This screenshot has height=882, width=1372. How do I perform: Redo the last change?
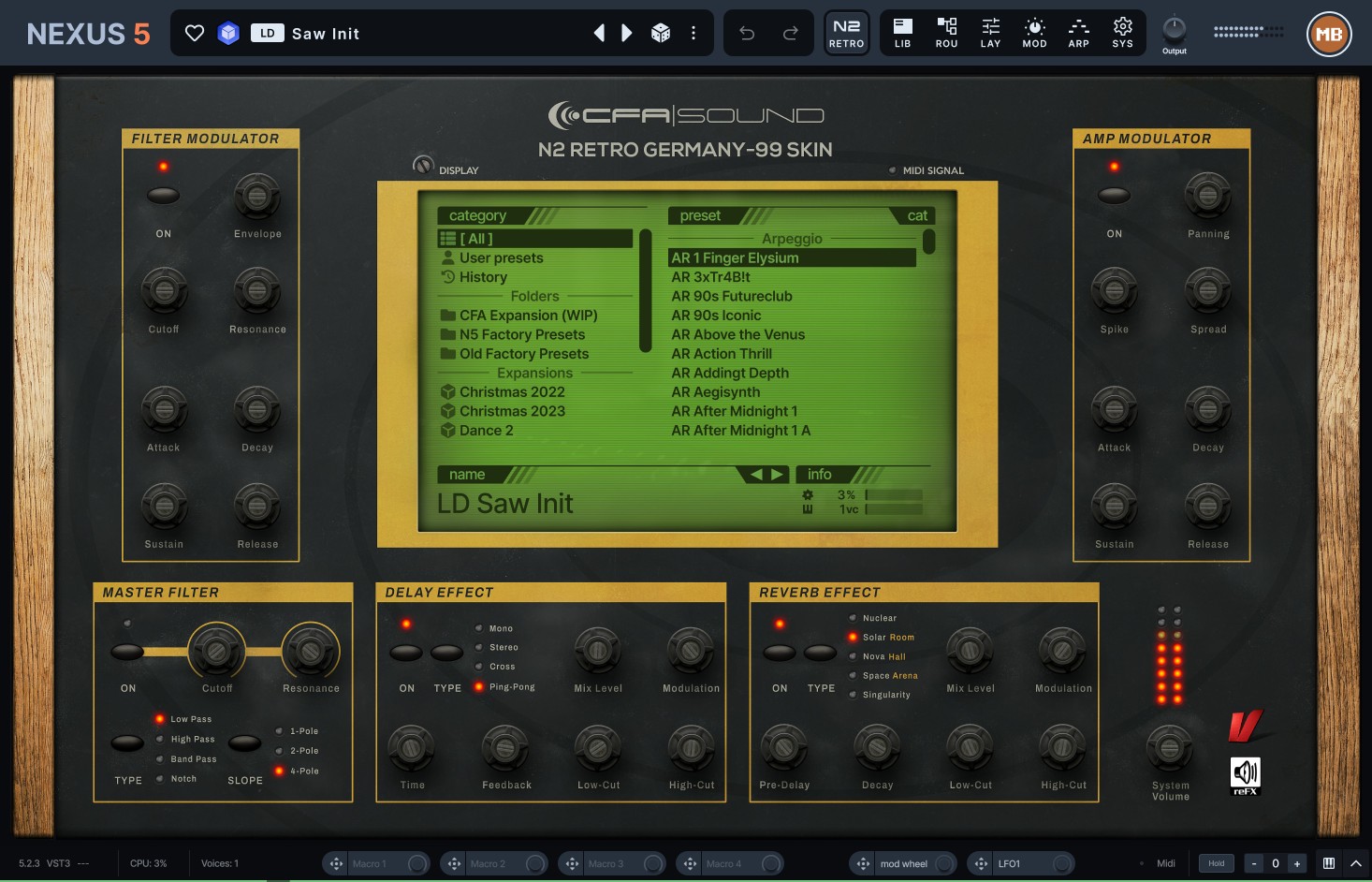click(791, 34)
